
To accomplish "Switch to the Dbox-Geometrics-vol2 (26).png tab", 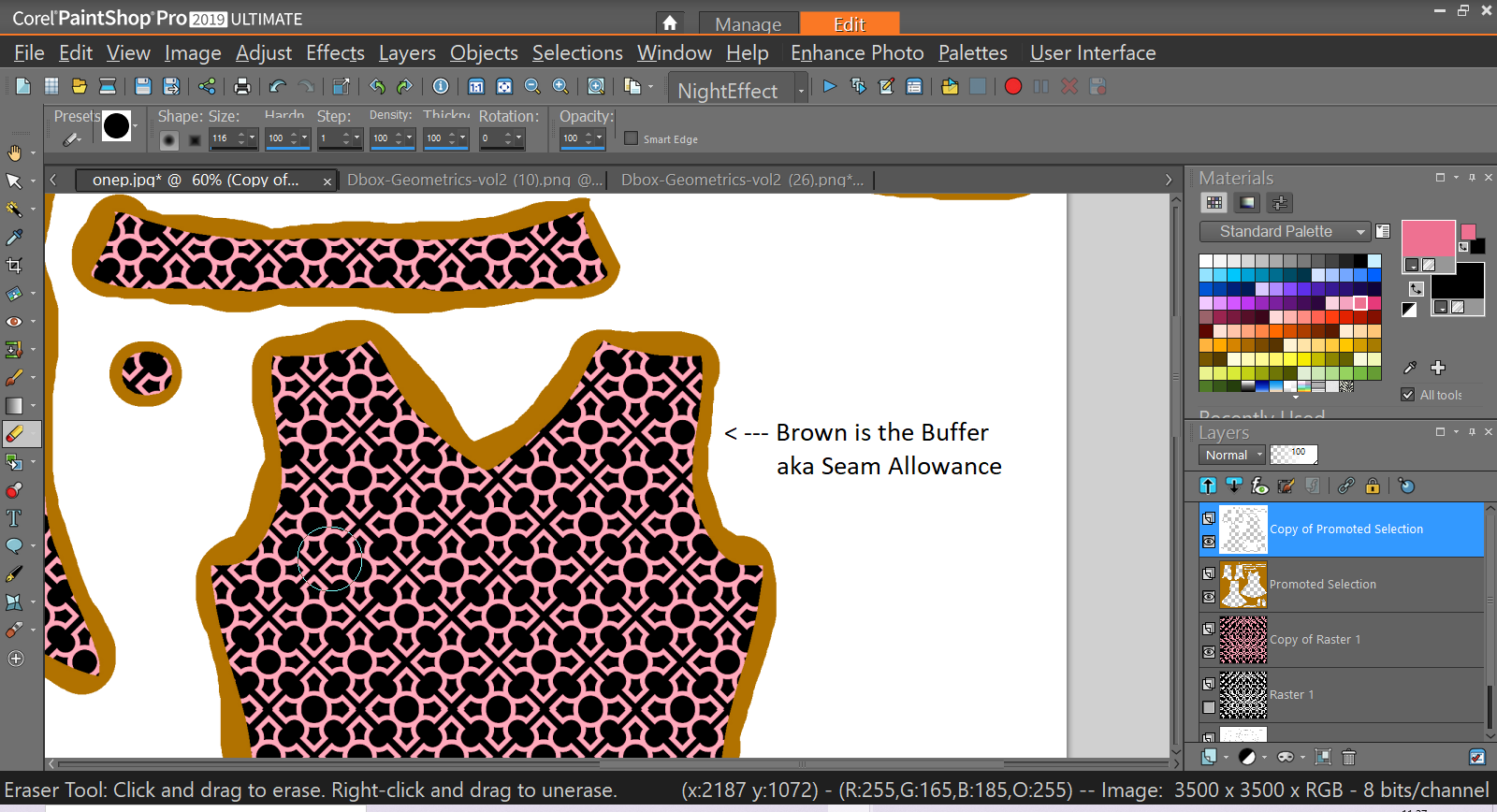I will pos(741,180).
